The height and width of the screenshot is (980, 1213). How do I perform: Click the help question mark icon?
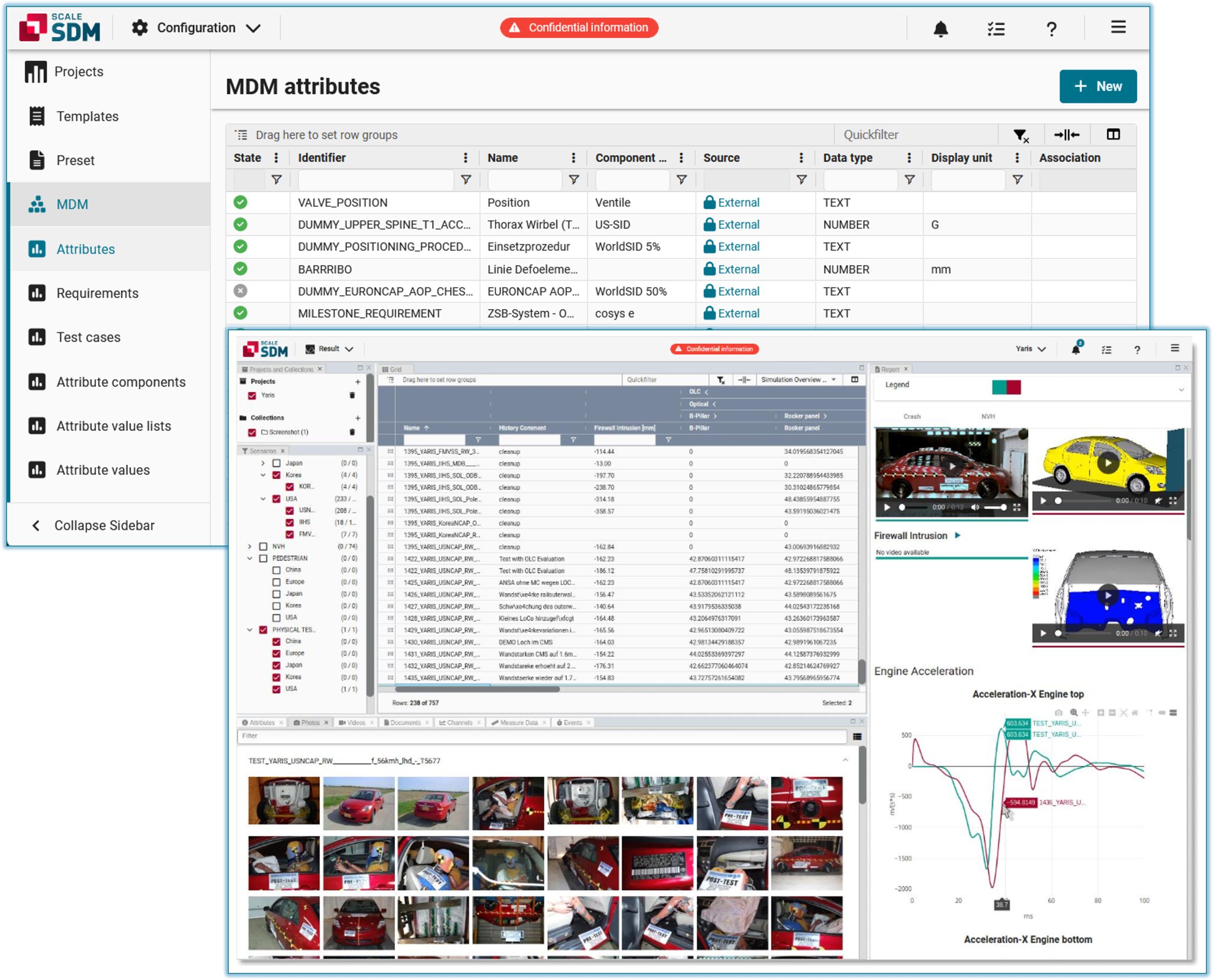(x=1050, y=28)
